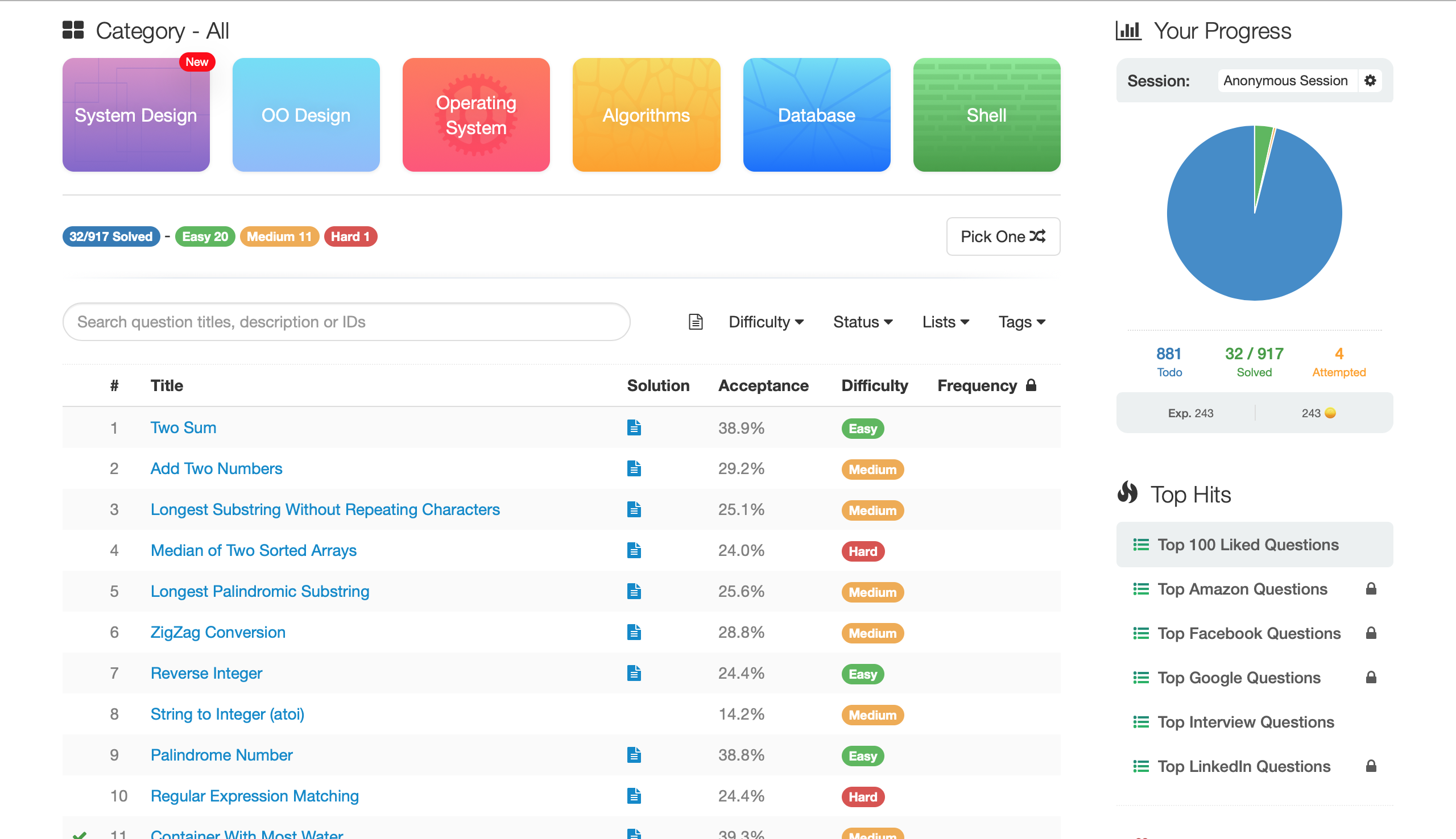Click the 32/917 Solved badge

111,236
